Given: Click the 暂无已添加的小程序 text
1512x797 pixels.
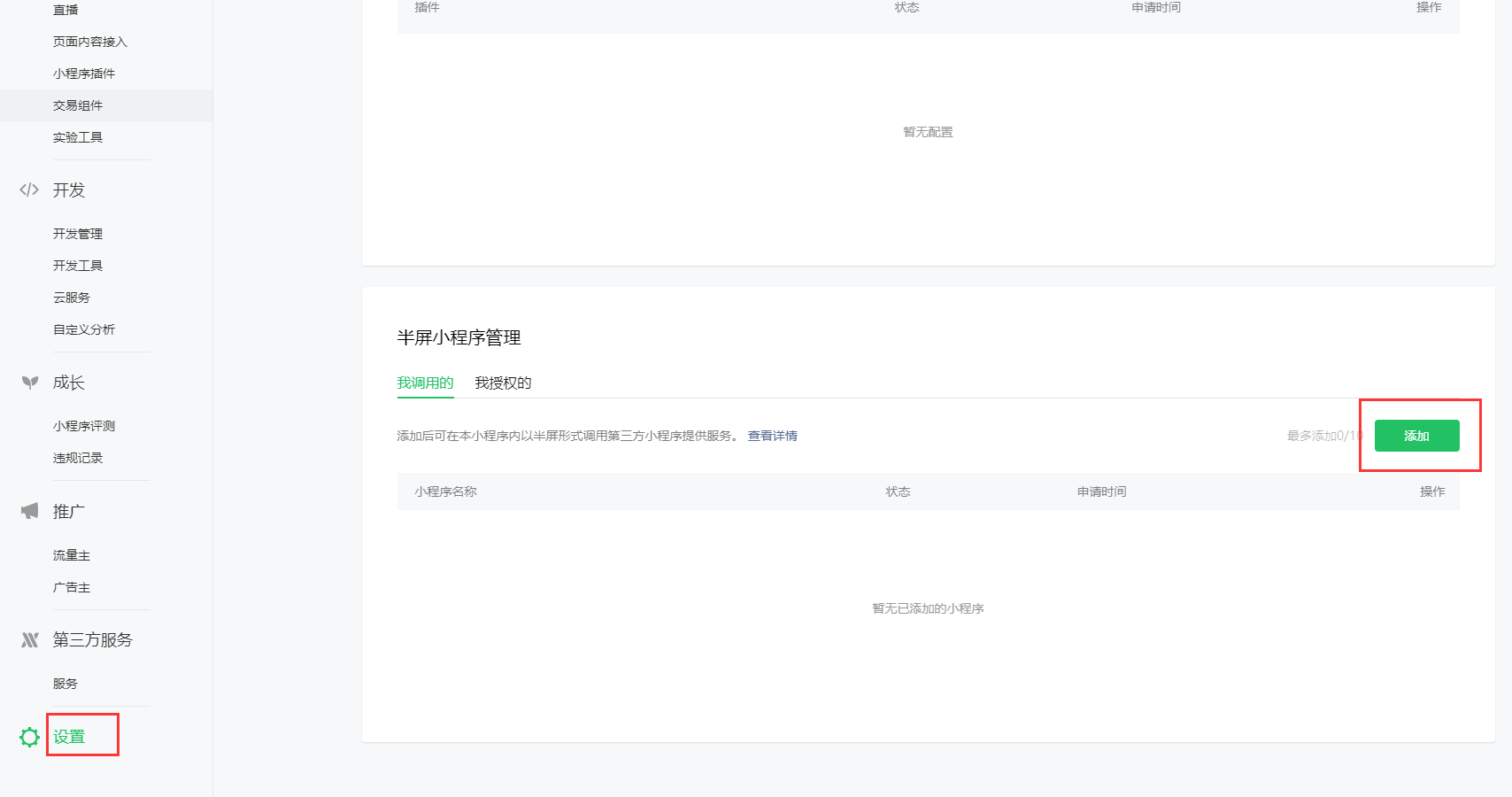Looking at the screenshot, I should 929,608.
